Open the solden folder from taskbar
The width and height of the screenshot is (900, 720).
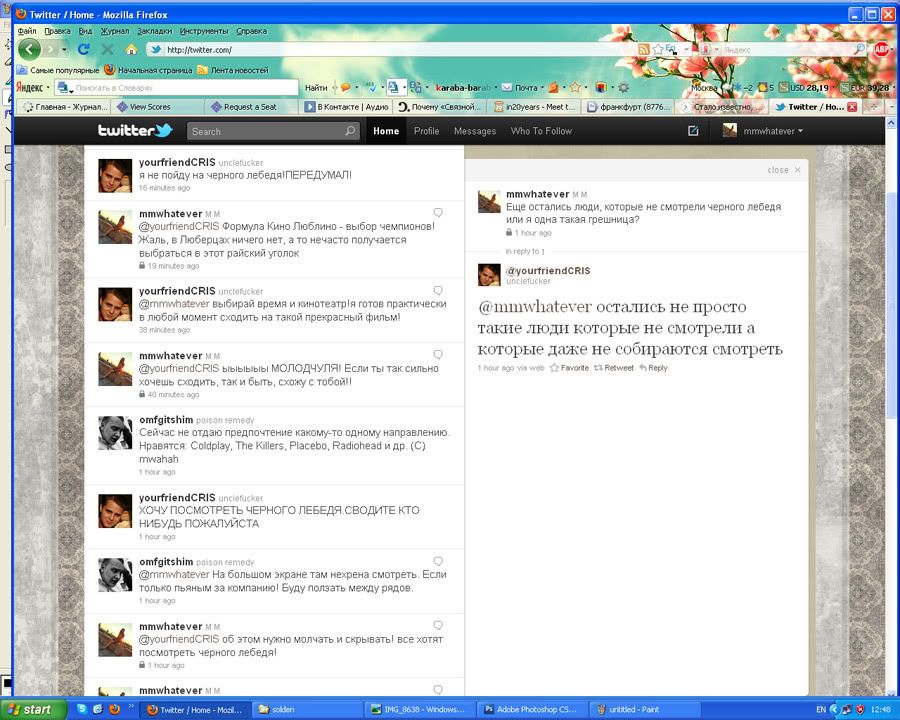307,710
